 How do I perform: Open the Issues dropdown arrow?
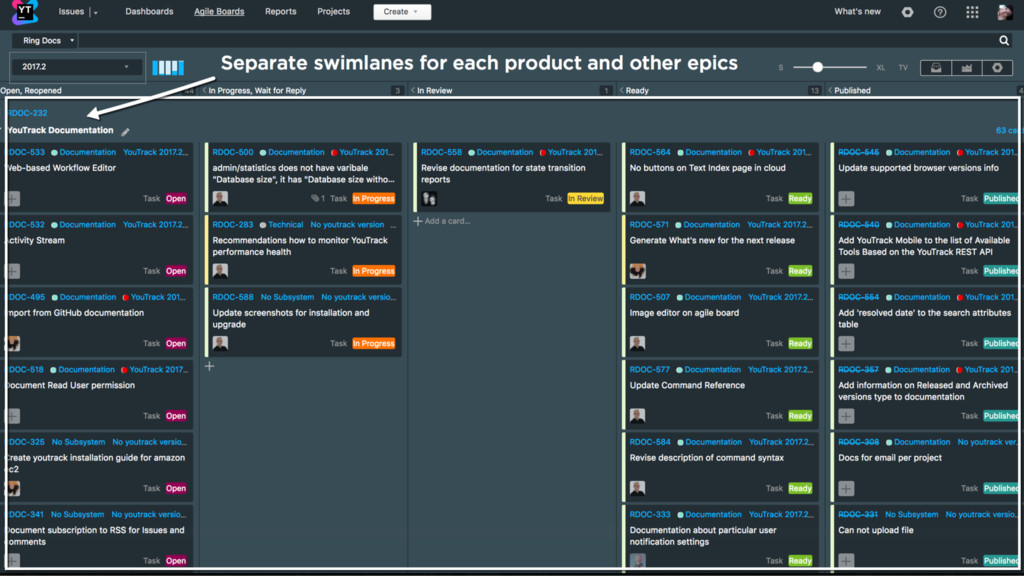point(95,12)
